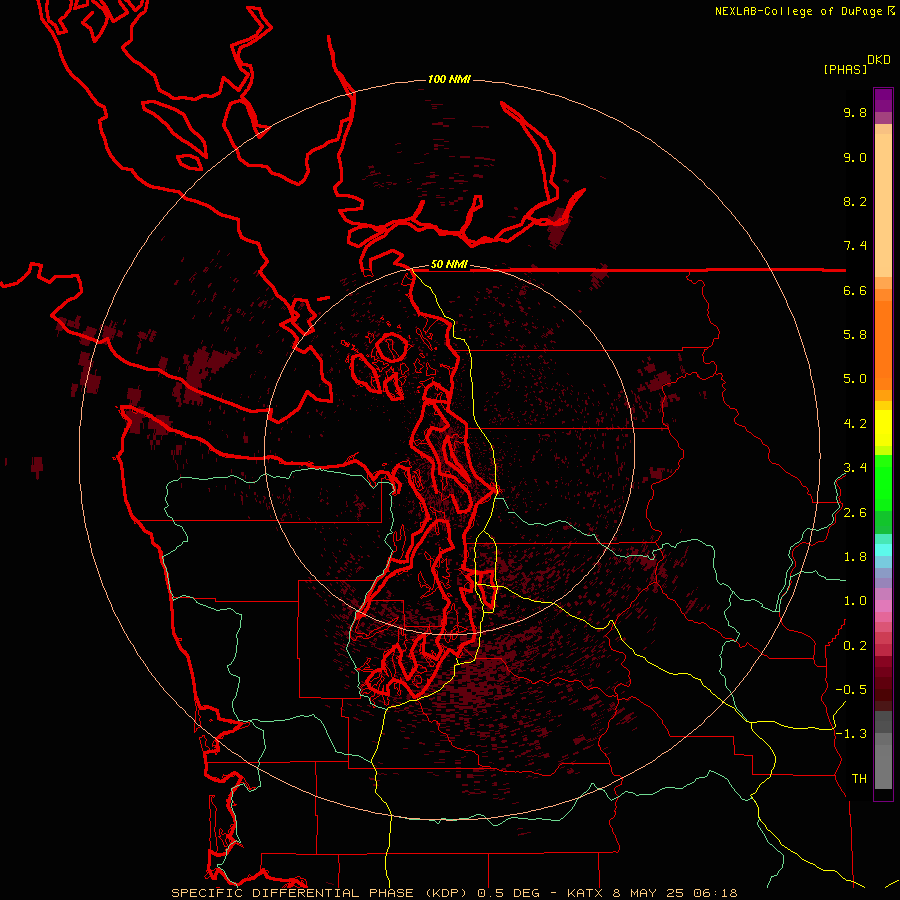Viewport: 900px width, 900px height.
Task: Pick the bright green segment of color bar
Action: coord(883,483)
